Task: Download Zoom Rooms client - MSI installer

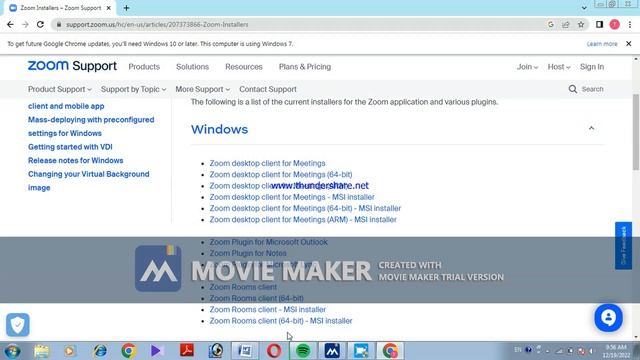Action: pyautogui.click(x=268, y=309)
